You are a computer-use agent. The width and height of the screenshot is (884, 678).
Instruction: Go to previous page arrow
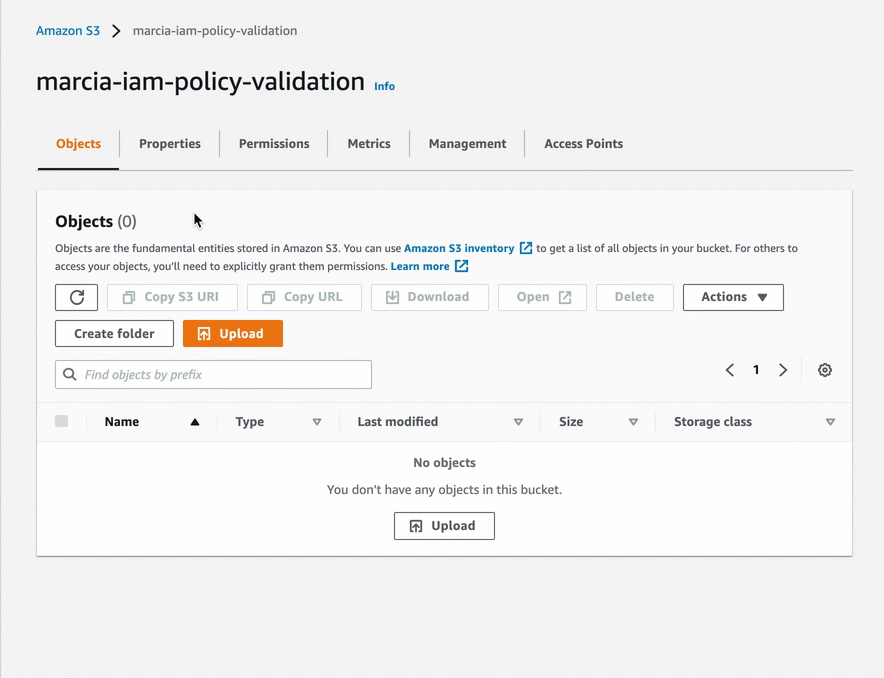point(730,370)
